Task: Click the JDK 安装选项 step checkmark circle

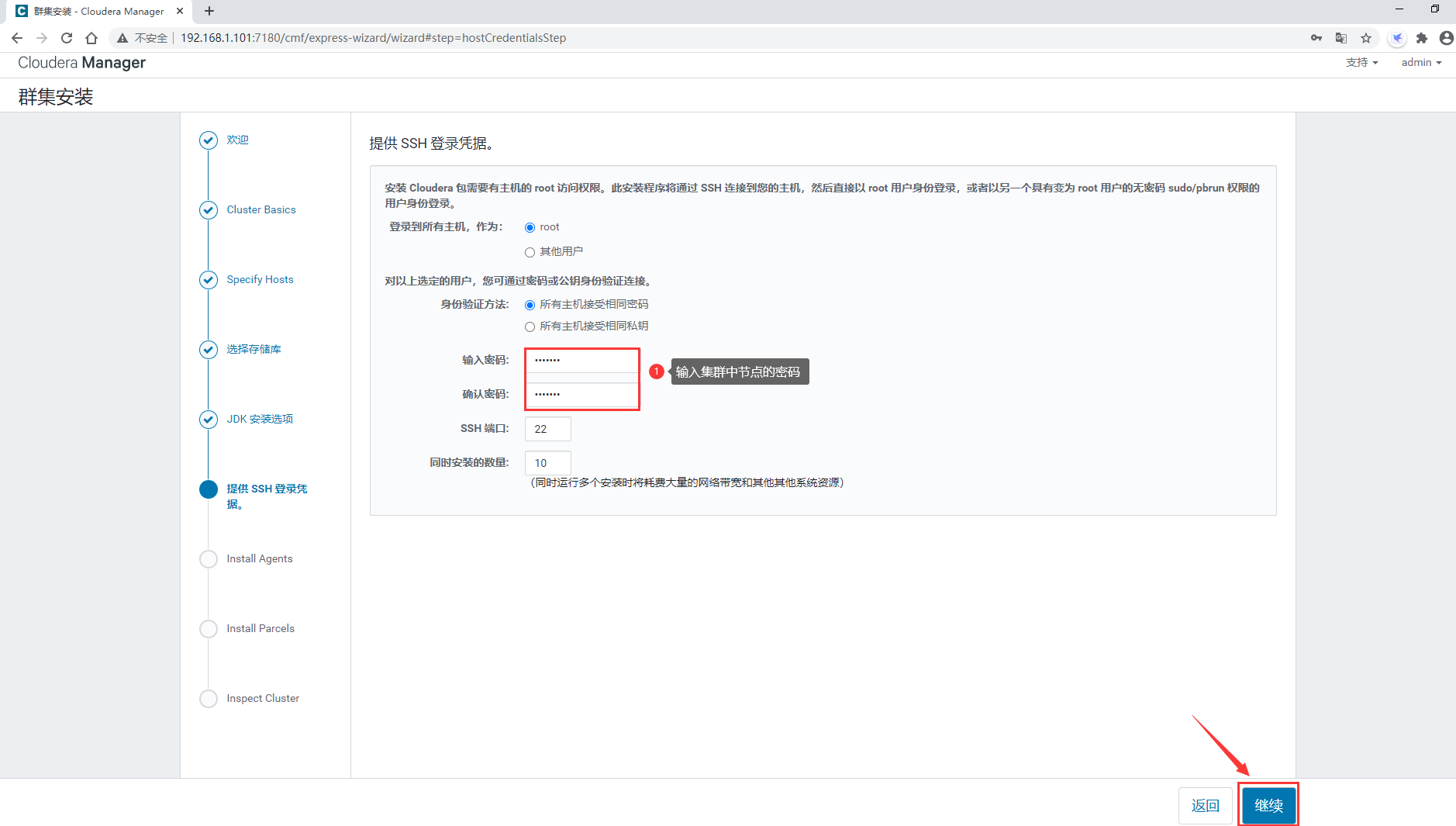Action: point(209,420)
